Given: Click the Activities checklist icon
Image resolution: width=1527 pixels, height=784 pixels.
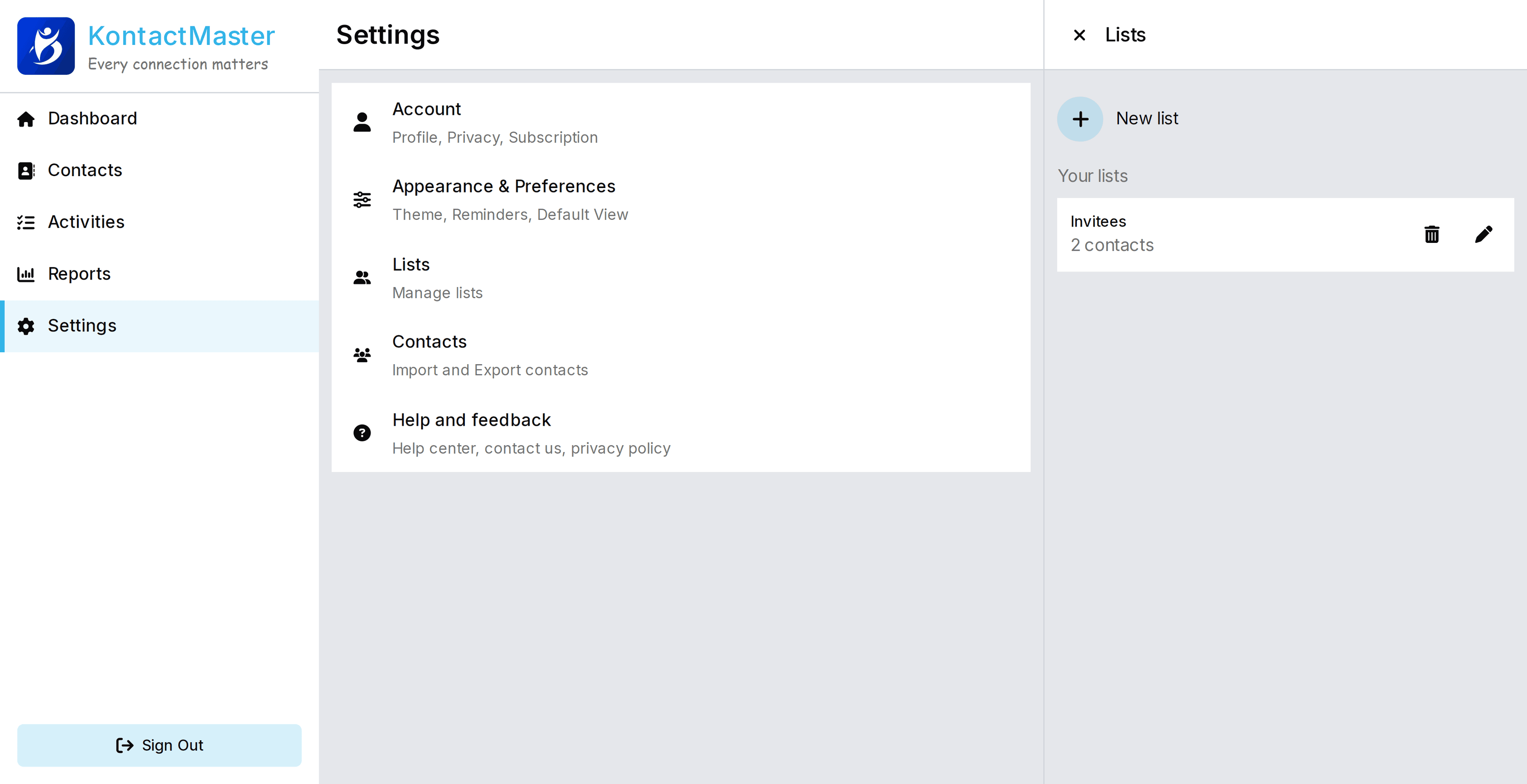Looking at the screenshot, I should click(x=26, y=222).
